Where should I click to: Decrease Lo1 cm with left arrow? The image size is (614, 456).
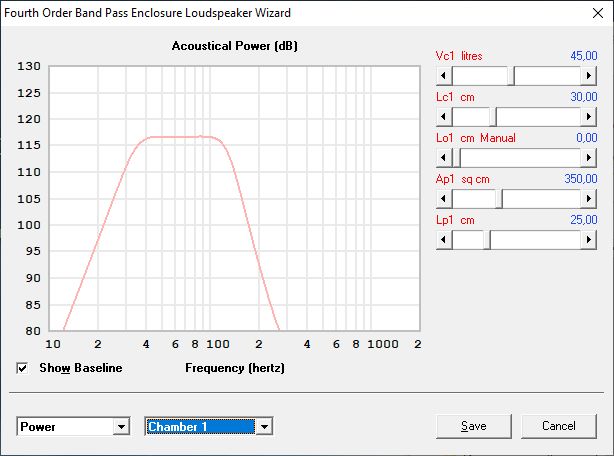pyautogui.click(x=444, y=158)
